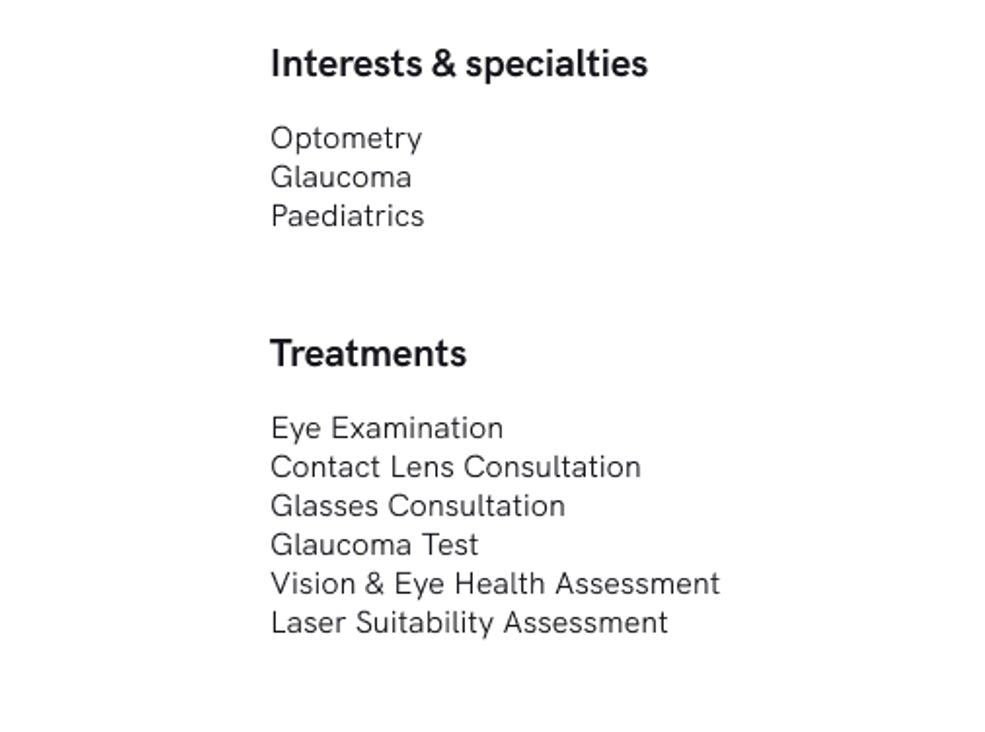Click the word "Lens" under Treatments
The width and height of the screenshot is (985, 732).
click(423, 467)
